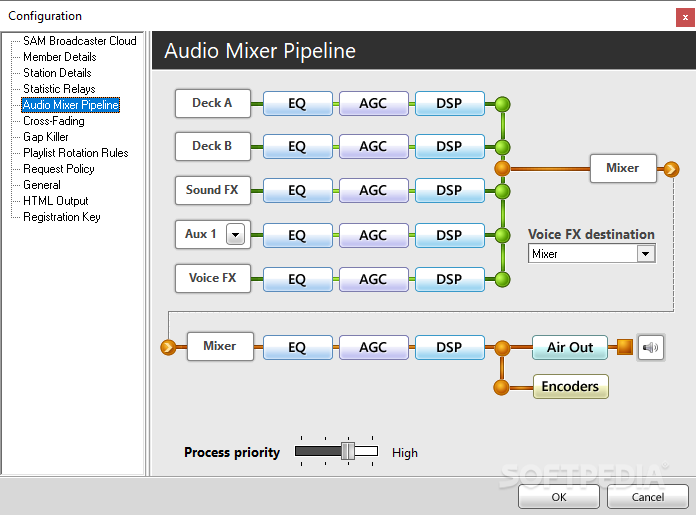Click the Deck B source box
This screenshot has height=515, width=696.
point(213,146)
